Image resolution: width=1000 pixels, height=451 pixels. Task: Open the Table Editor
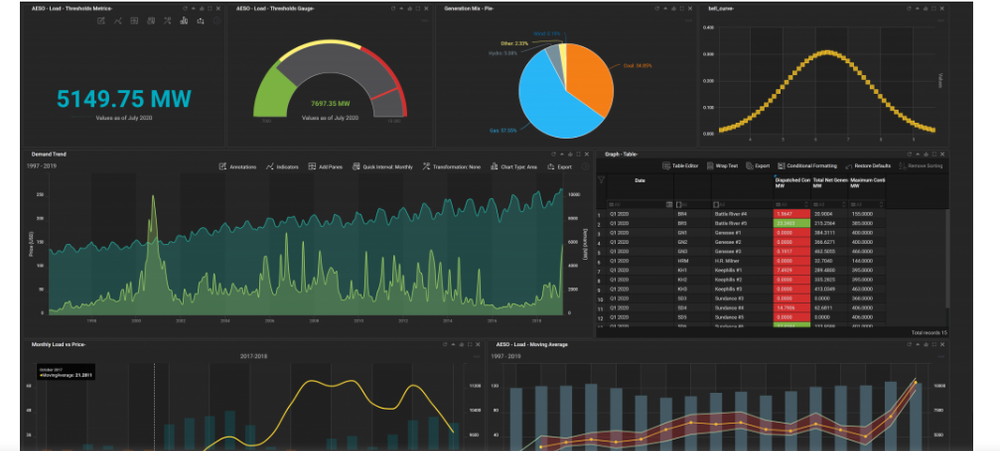[x=680, y=166]
